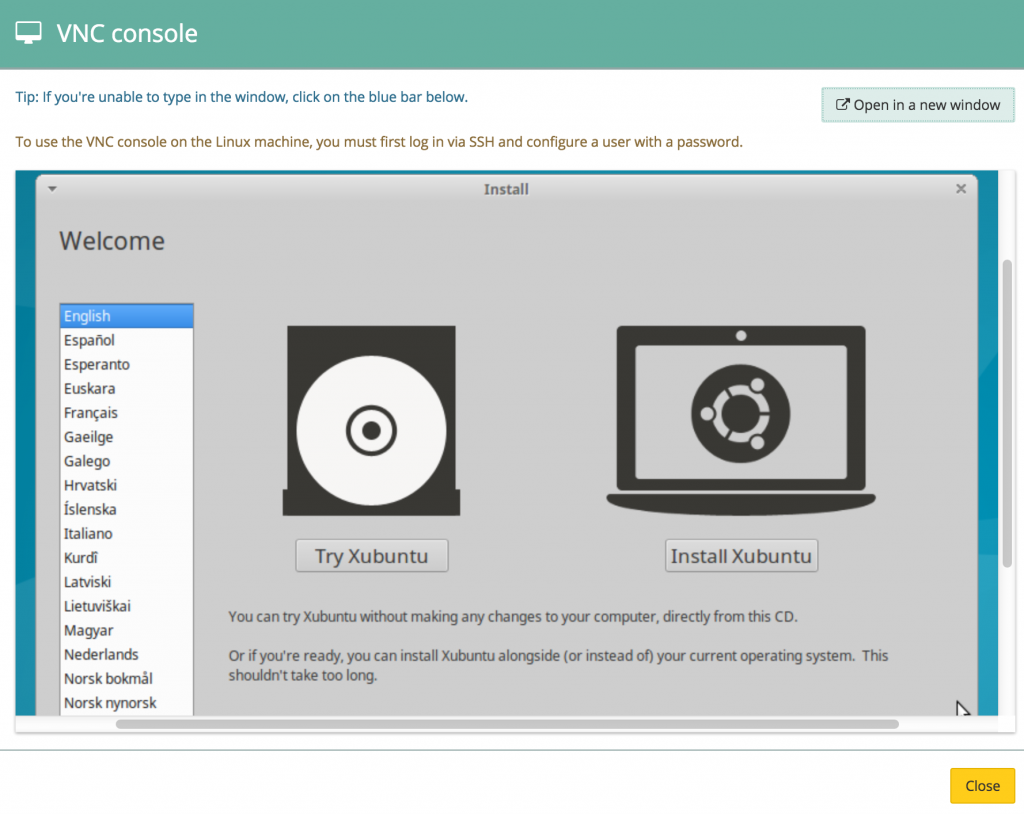Select Magyar in the language list
Image resolution: width=1024 pixels, height=814 pixels.
(127, 630)
